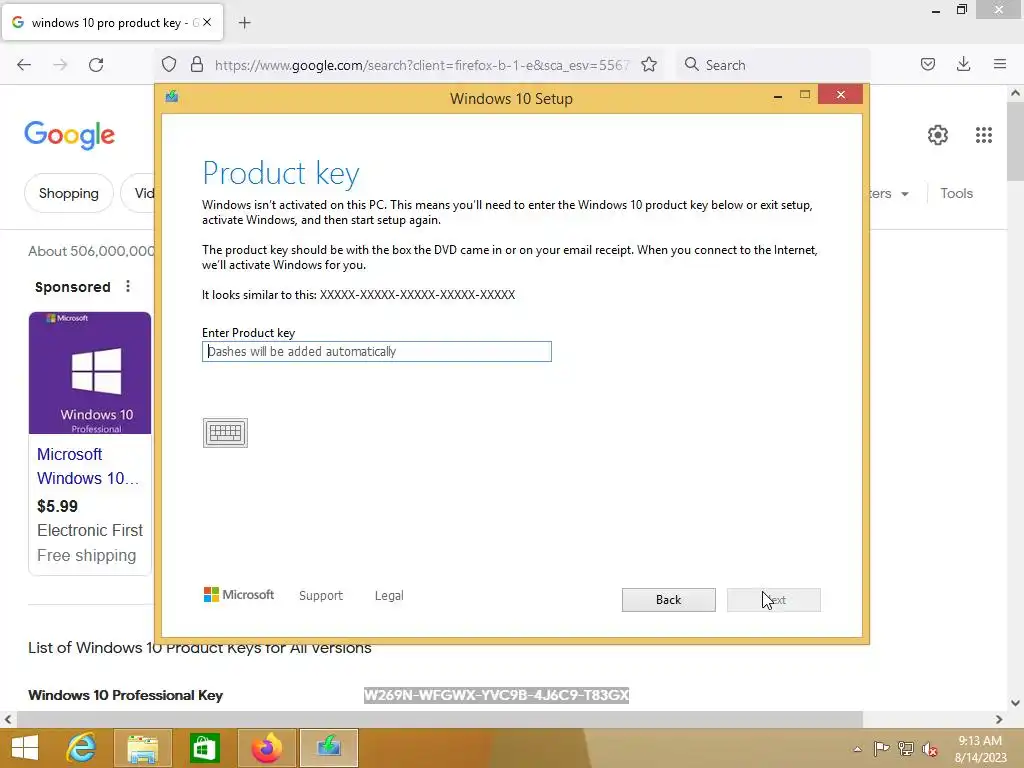Reload the current Firefox page
The height and width of the screenshot is (768, 1024).
coord(96,65)
